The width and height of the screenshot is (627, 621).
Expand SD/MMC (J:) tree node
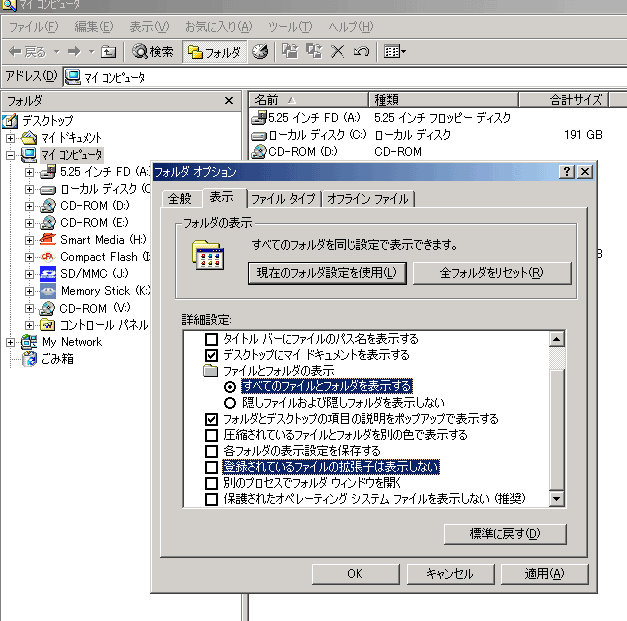click(29, 274)
